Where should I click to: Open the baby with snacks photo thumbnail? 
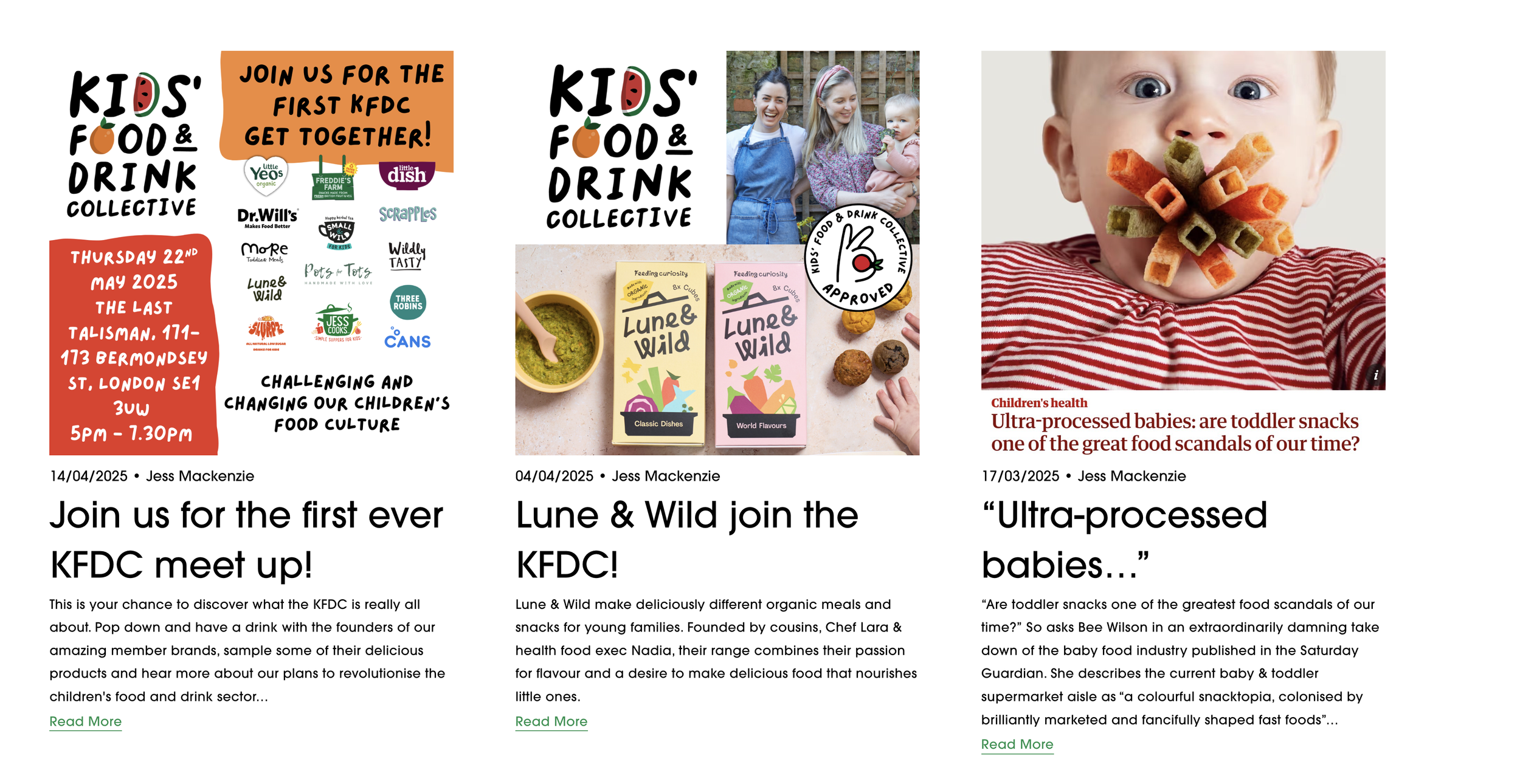pyautogui.click(x=1183, y=220)
